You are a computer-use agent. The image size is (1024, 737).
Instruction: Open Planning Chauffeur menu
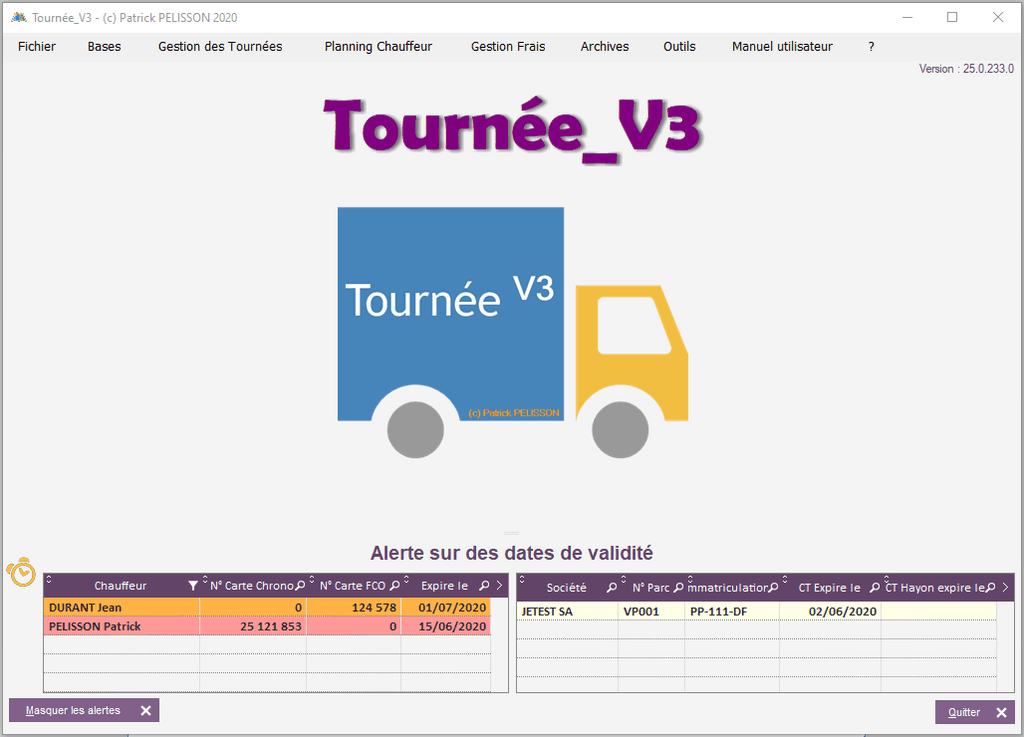[378, 46]
